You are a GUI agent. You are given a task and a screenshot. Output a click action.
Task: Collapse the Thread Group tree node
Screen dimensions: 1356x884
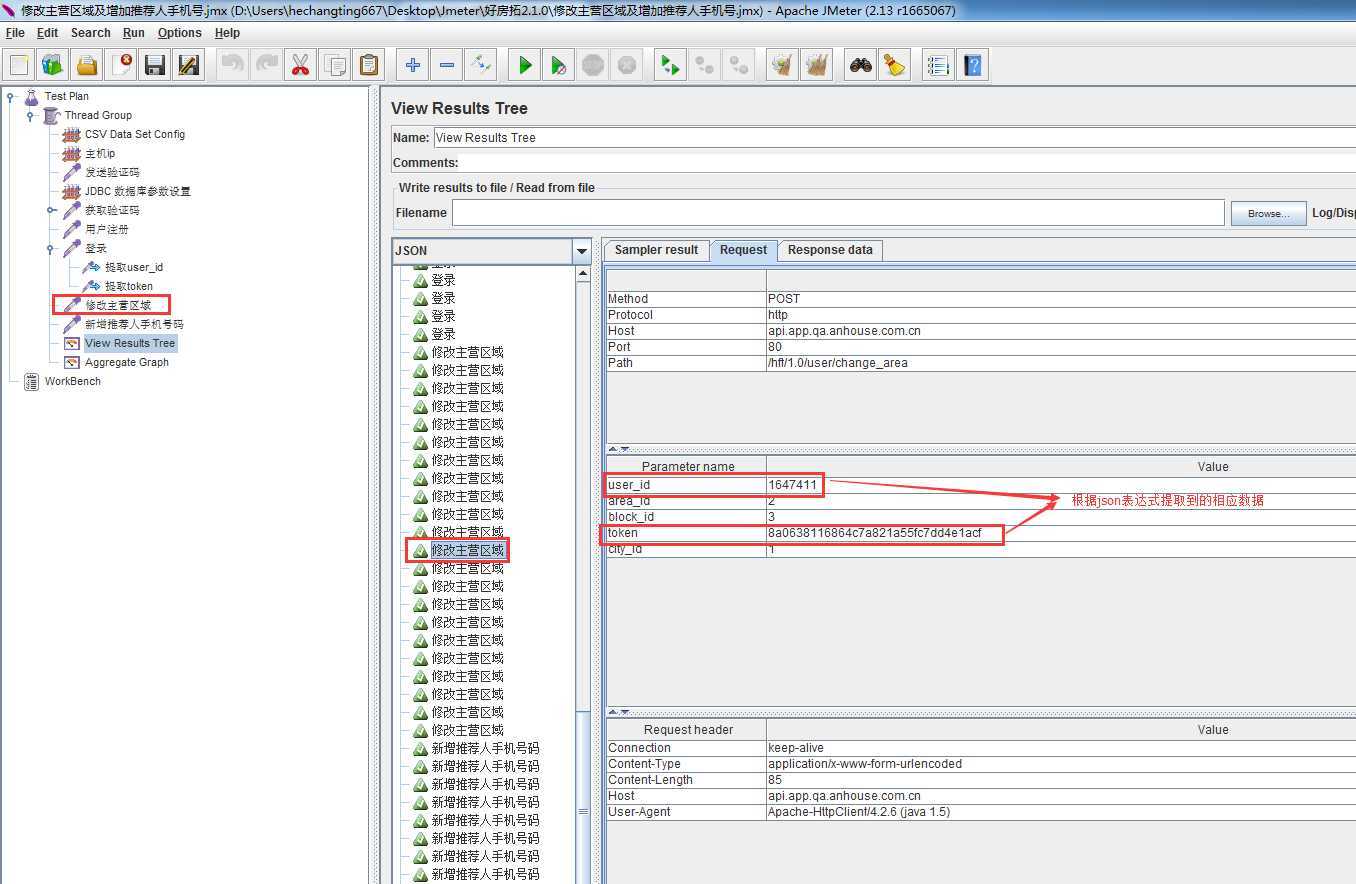[31, 116]
